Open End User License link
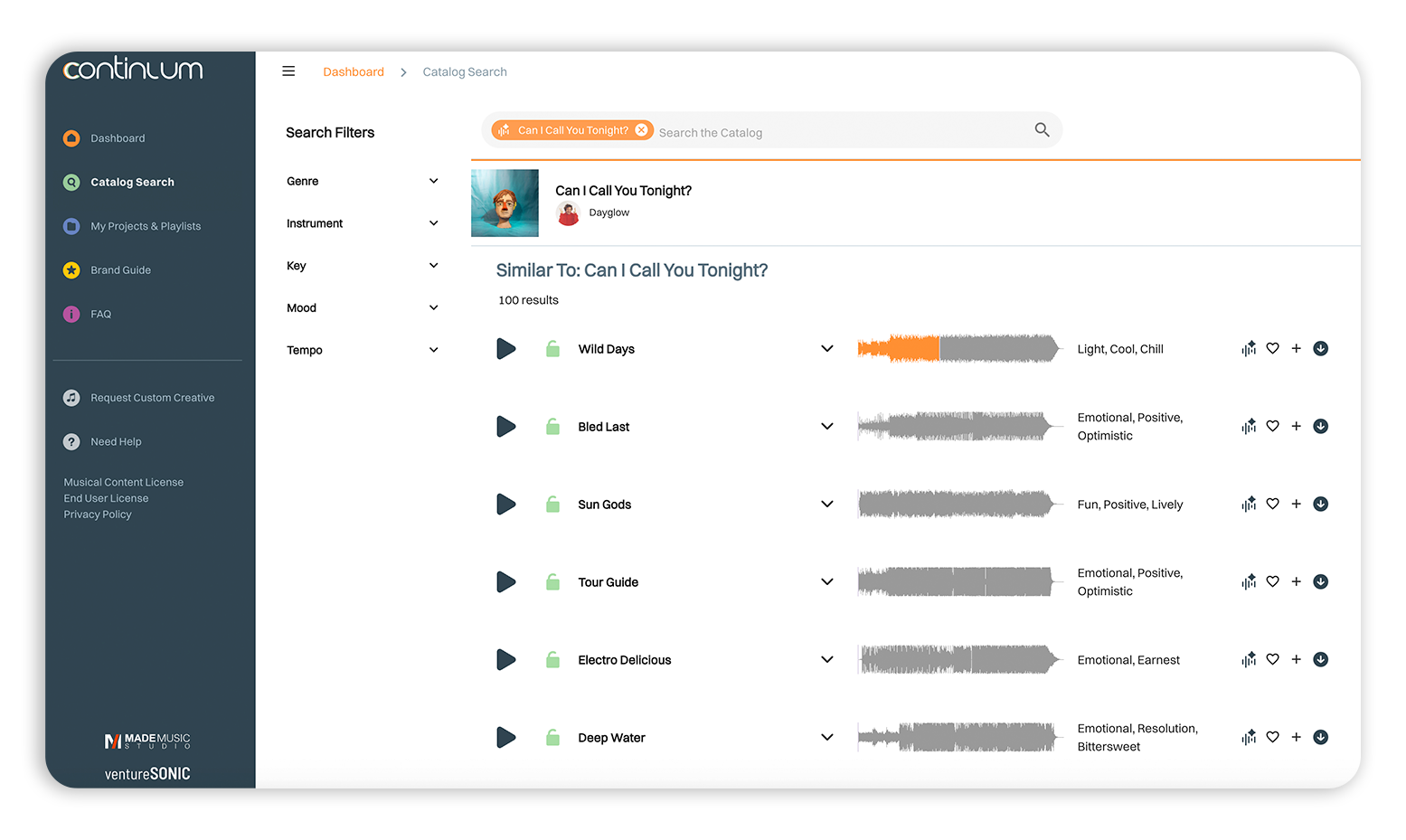Viewport: 1406px width, 840px height. (106, 498)
